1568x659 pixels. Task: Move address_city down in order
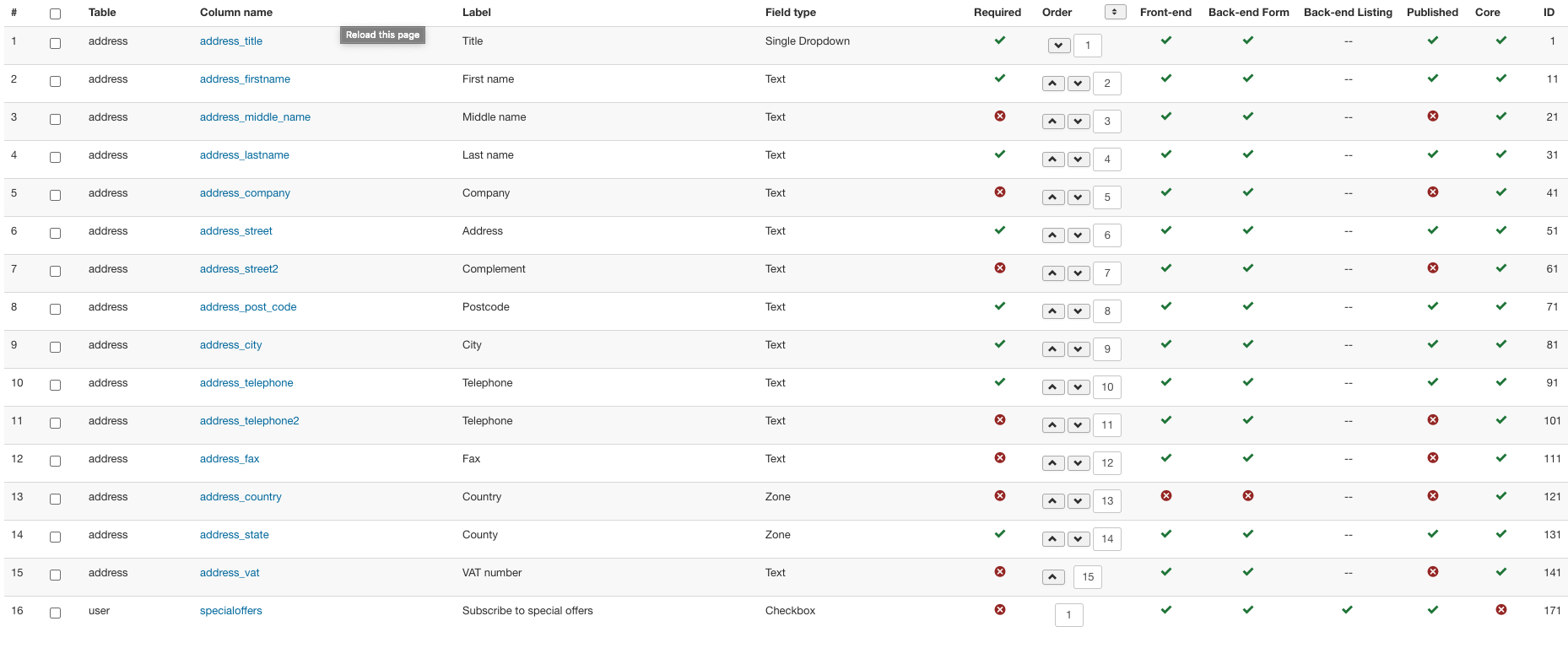1078,349
